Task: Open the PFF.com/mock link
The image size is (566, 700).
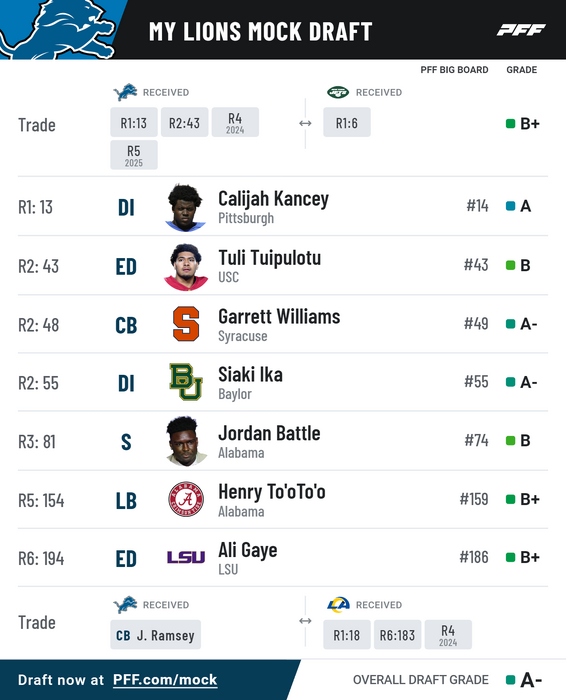Action: (x=165, y=680)
